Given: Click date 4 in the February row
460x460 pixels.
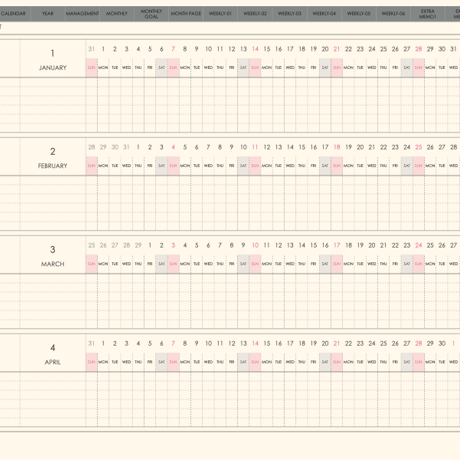Looking at the screenshot, I should click(x=173, y=147).
